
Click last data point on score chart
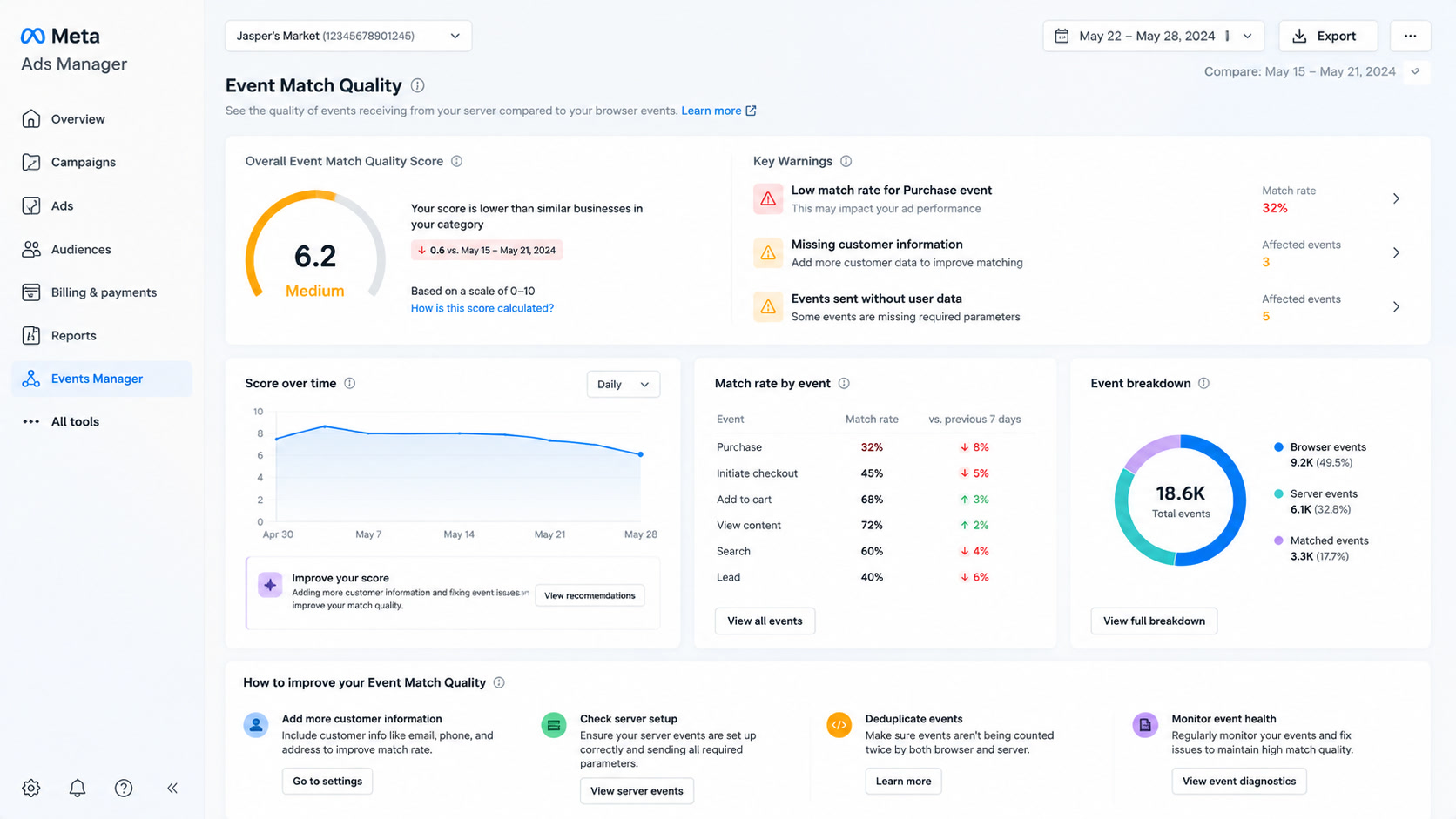click(x=641, y=454)
